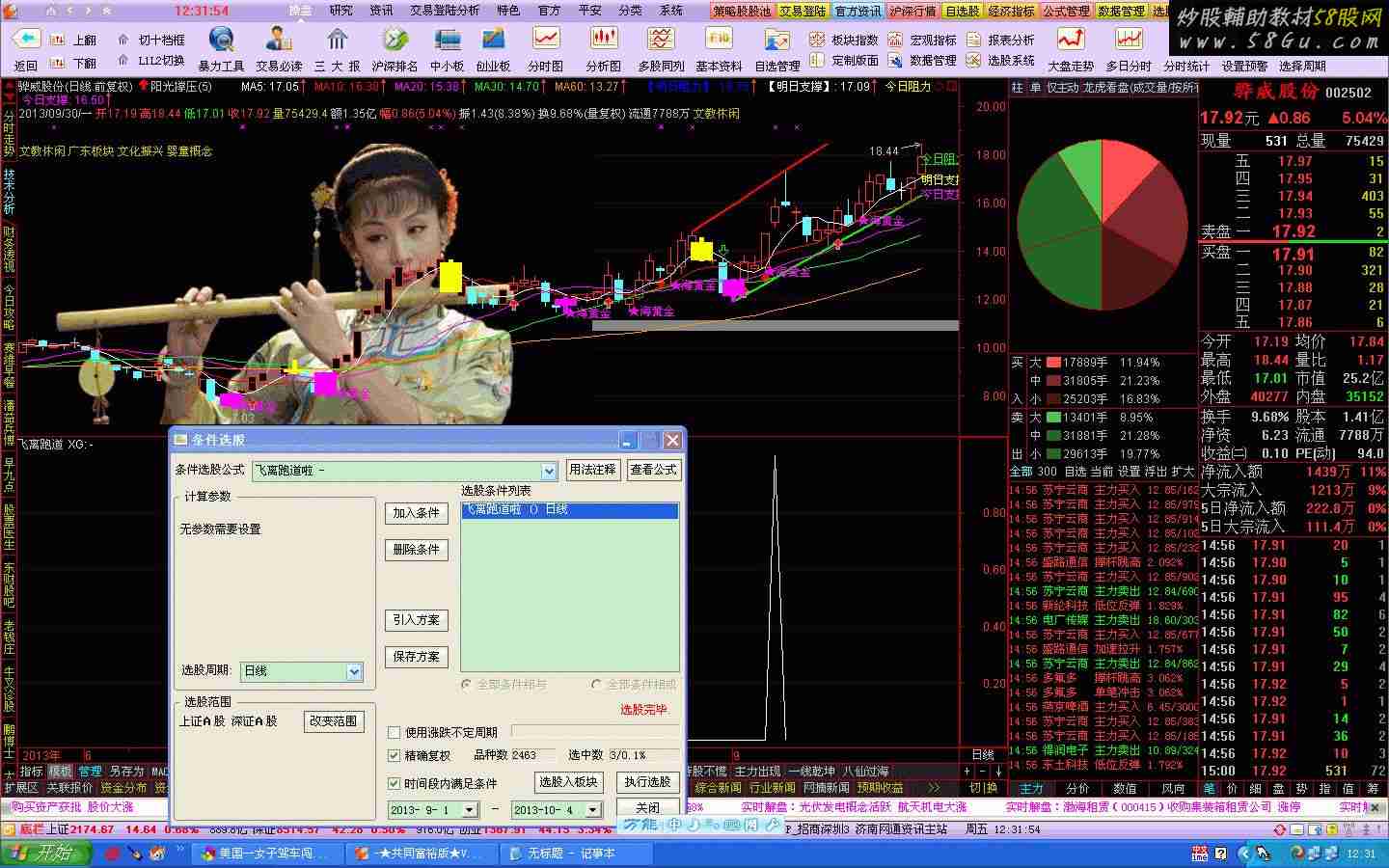Viewport: 1389px width, 868px height.
Task: Open the Windows 开始 start button
Action: [x=46, y=854]
